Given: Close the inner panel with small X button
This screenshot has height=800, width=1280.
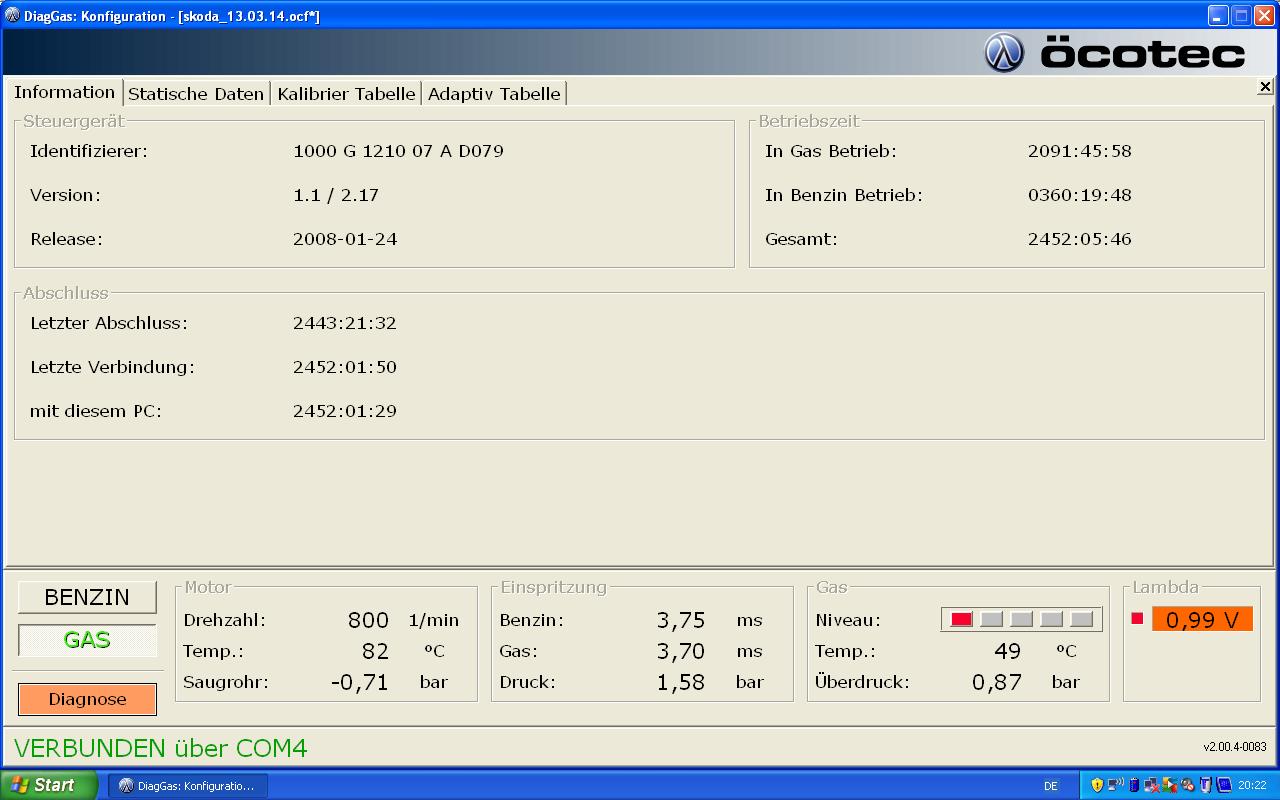Looking at the screenshot, I should point(1265,87).
